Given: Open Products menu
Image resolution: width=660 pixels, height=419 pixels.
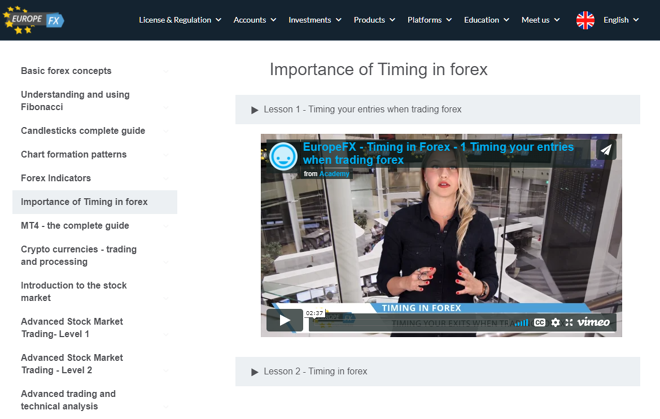Looking at the screenshot, I should [x=374, y=20].
